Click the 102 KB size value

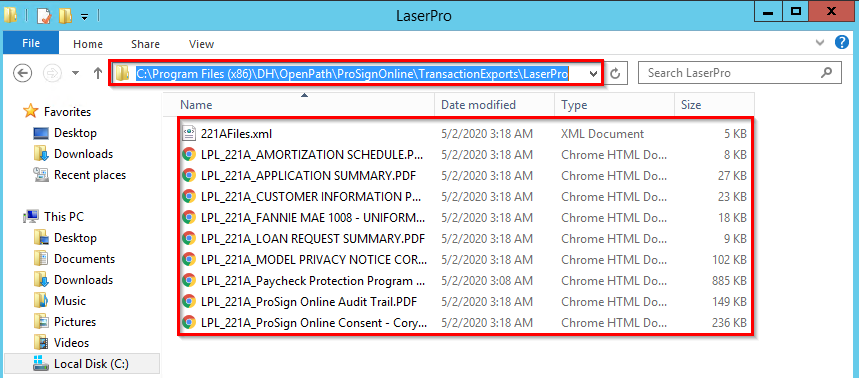coord(729,259)
